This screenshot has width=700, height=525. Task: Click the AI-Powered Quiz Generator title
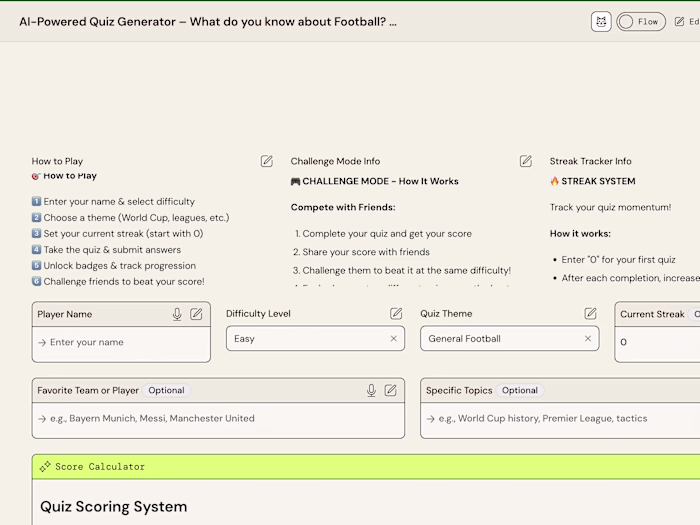208,22
